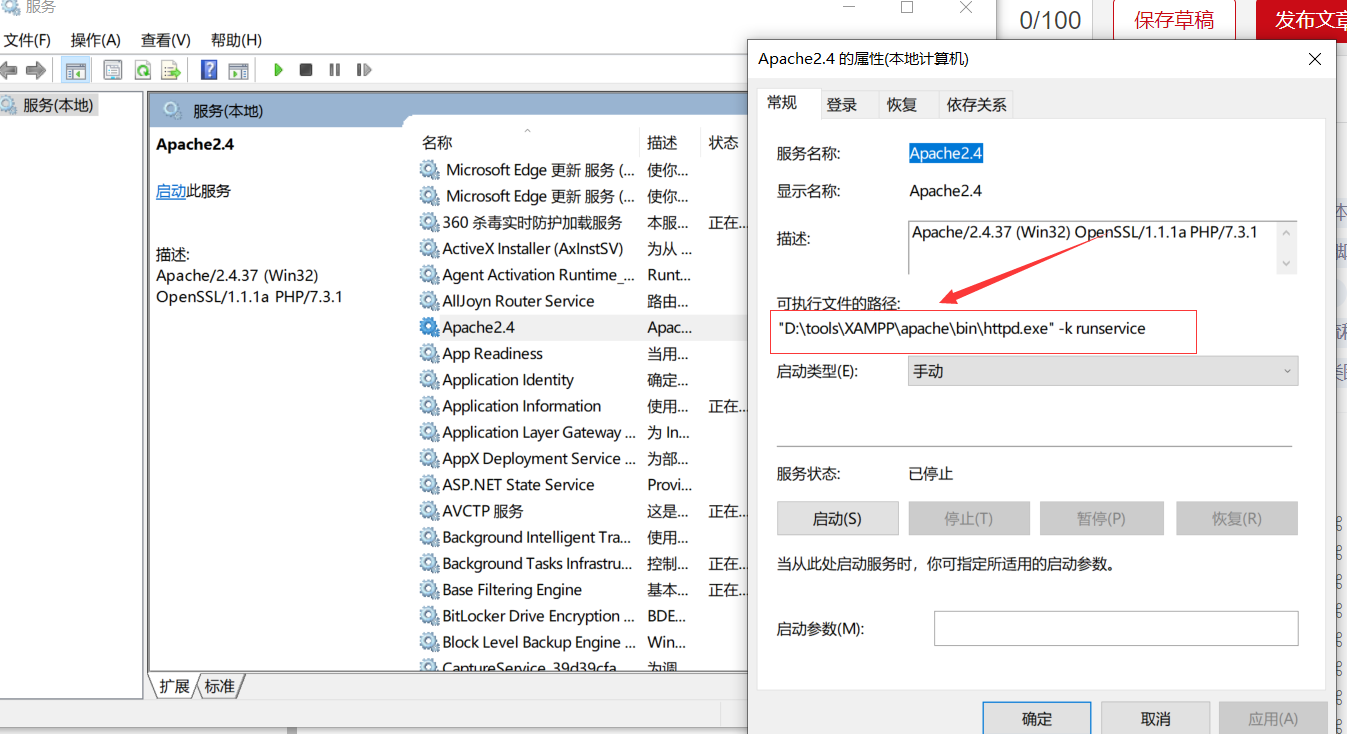Viewport: 1347px width, 734px height.
Task: Switch to the 依存关系 tab
Action: pos(977,104)
